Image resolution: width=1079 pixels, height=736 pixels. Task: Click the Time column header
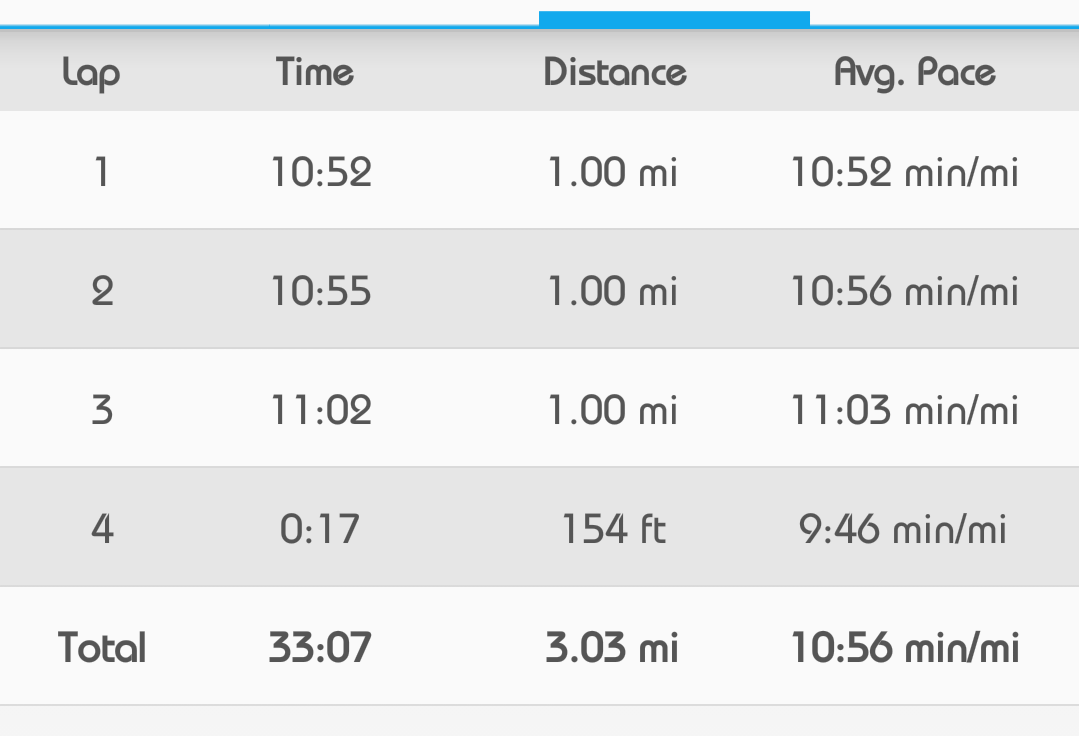(x=315, y=72)
